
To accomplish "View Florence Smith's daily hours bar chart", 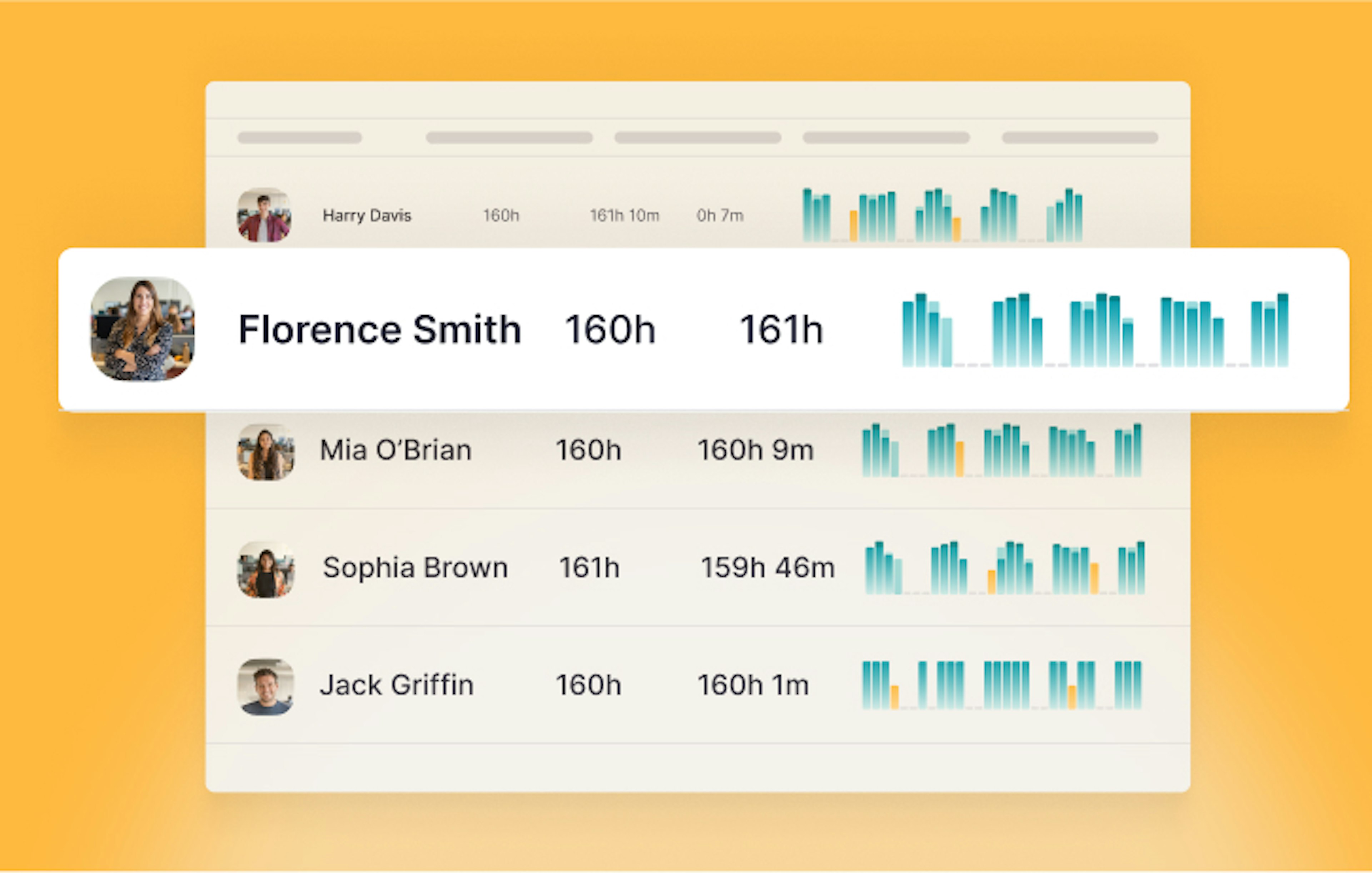I will point(1095,330).
